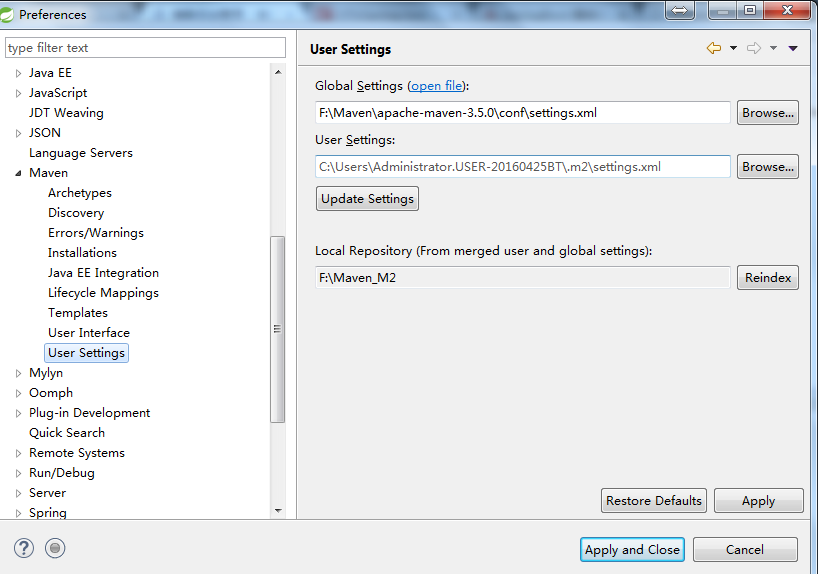Click the Mylyn label
Image resolution: width=818 pixels, height=574 pixels.
[46, 373]
